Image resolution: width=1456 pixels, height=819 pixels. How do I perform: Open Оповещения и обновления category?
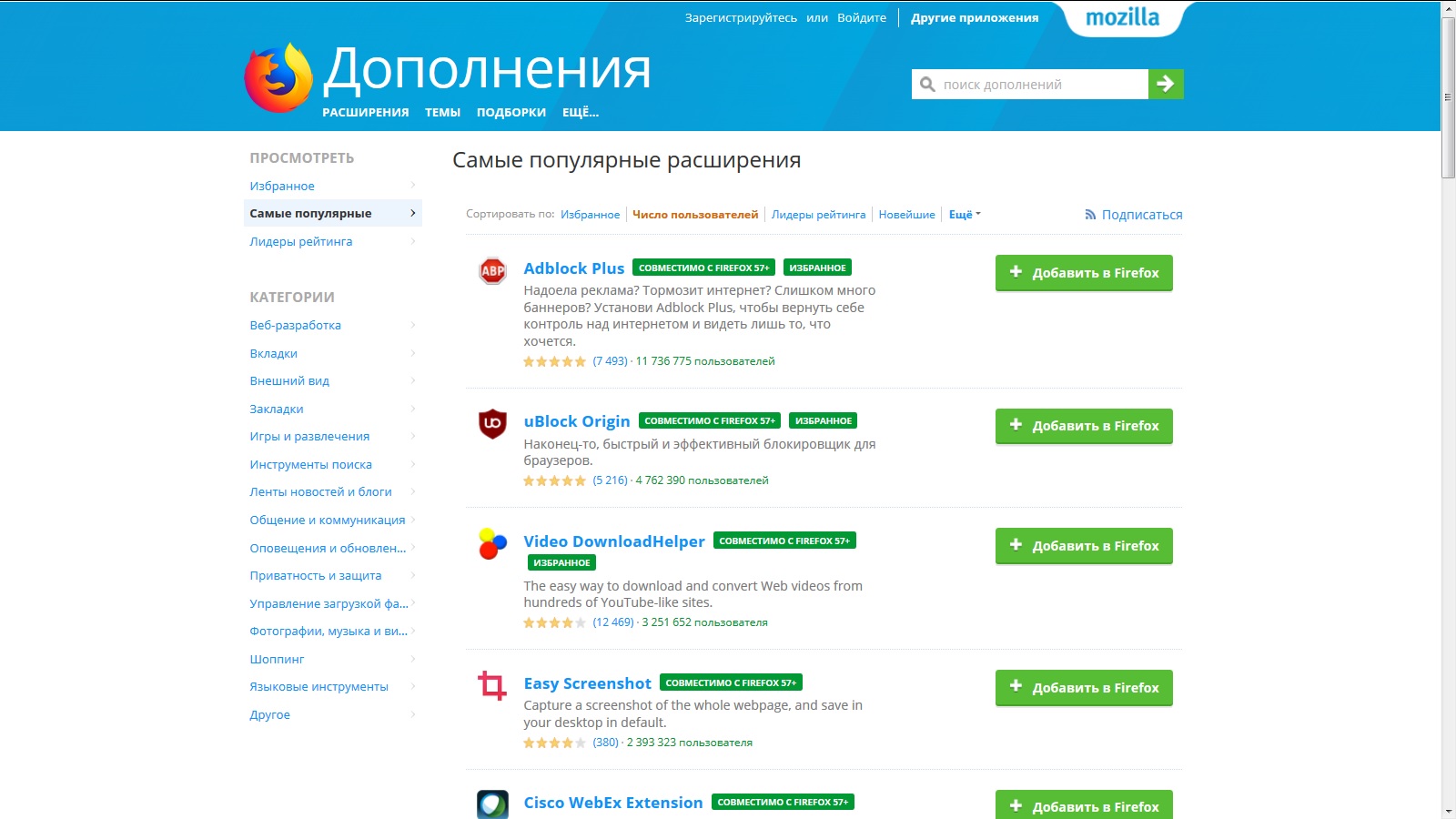(x=333, y=548)
